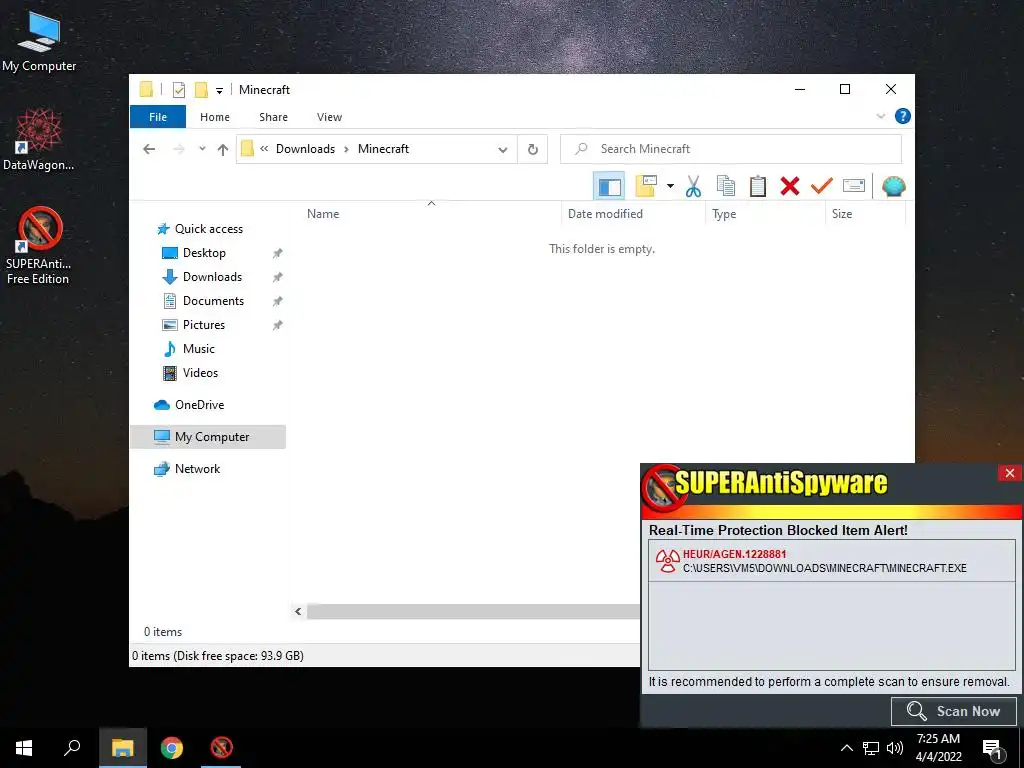Select Quick access in navigation pane
The height and width of the screenshot is (768, 1024).
208,229
